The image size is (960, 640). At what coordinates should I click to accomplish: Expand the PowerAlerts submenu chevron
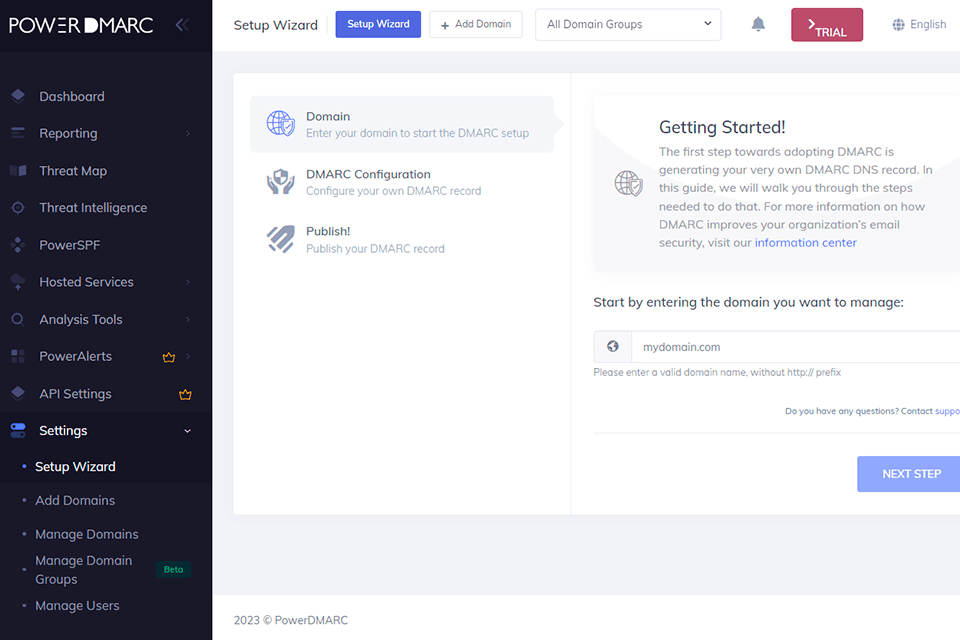coord(188,356)
